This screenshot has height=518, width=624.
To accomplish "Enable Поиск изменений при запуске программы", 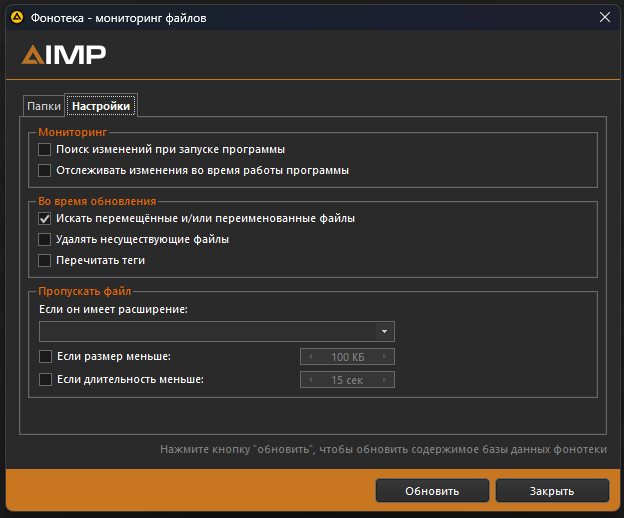I will pyautogui.click(x=44, y=149).
